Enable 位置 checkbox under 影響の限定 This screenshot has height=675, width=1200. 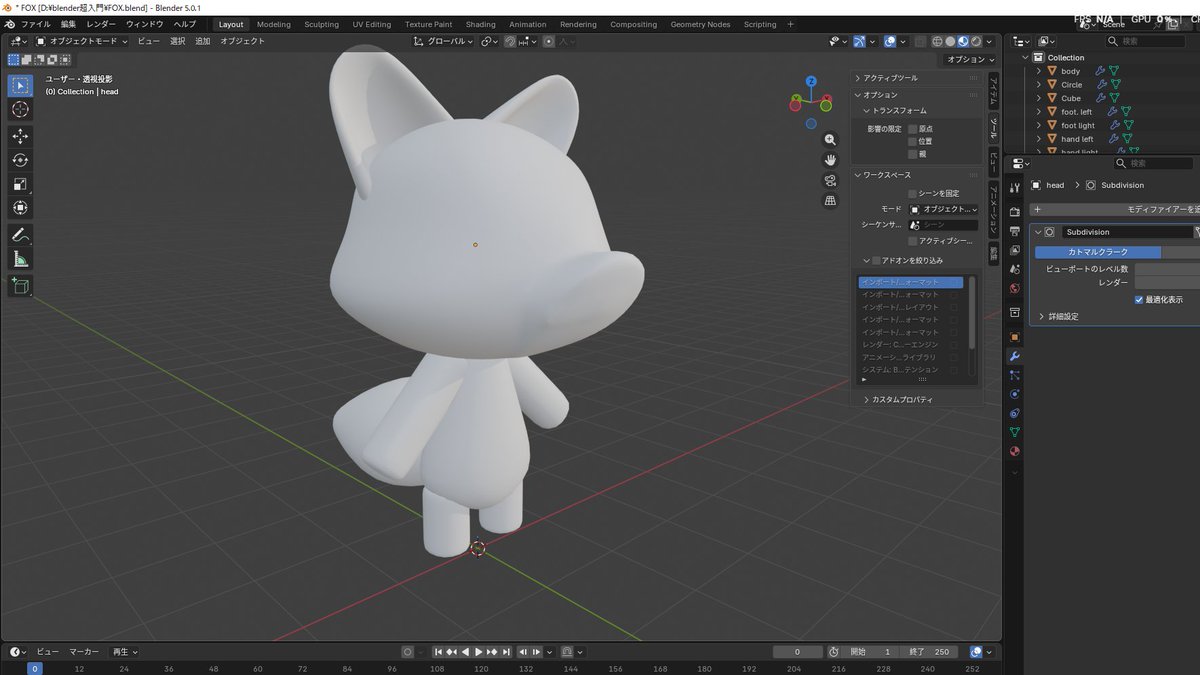point(912,141)
